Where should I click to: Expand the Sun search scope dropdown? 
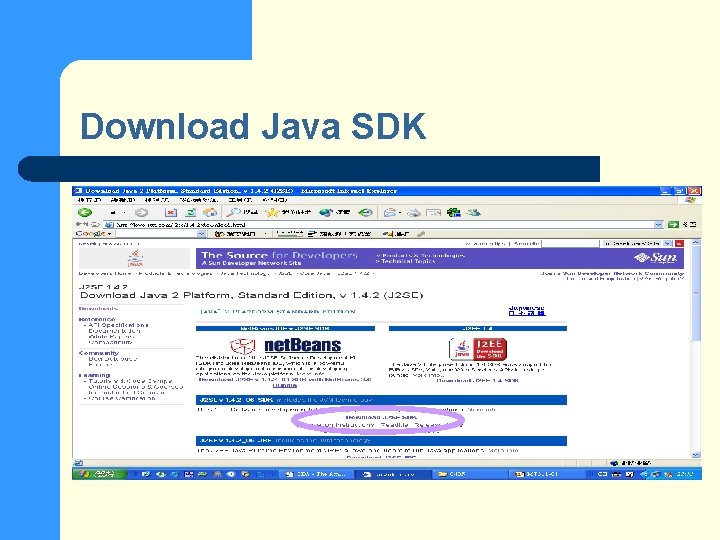click(668, 243)
